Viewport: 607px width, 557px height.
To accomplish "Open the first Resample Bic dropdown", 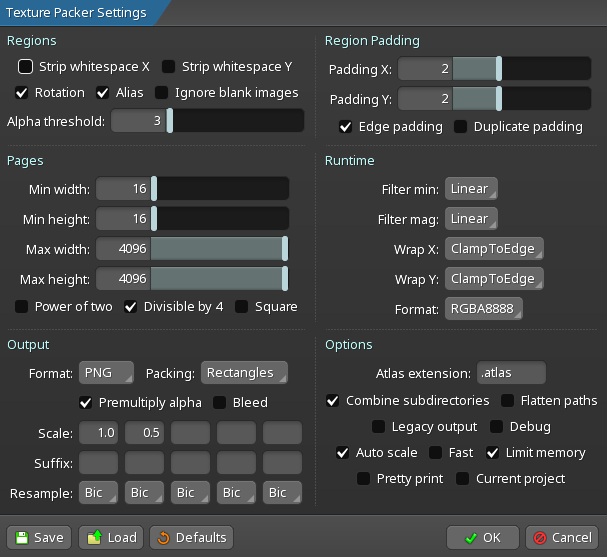I will pyautogui.click(x=98, y=492).
